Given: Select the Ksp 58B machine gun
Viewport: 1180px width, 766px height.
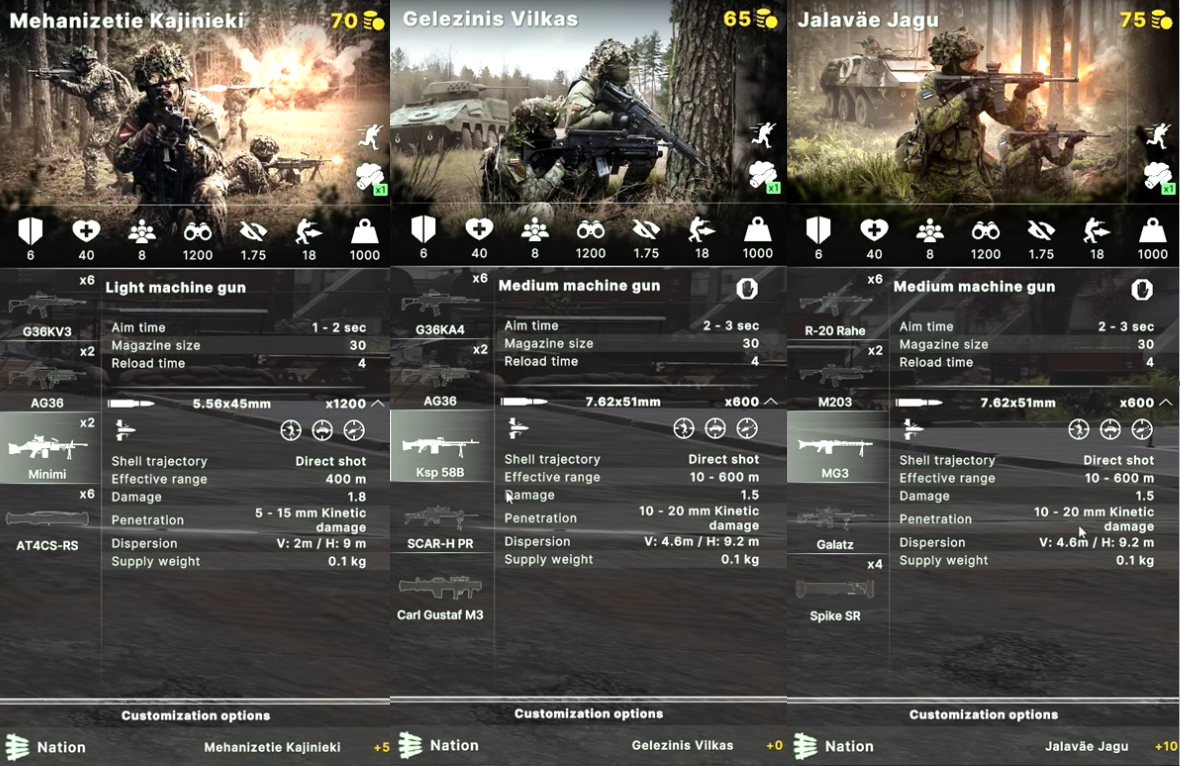Looking at the screenshot, I should 442,446.
